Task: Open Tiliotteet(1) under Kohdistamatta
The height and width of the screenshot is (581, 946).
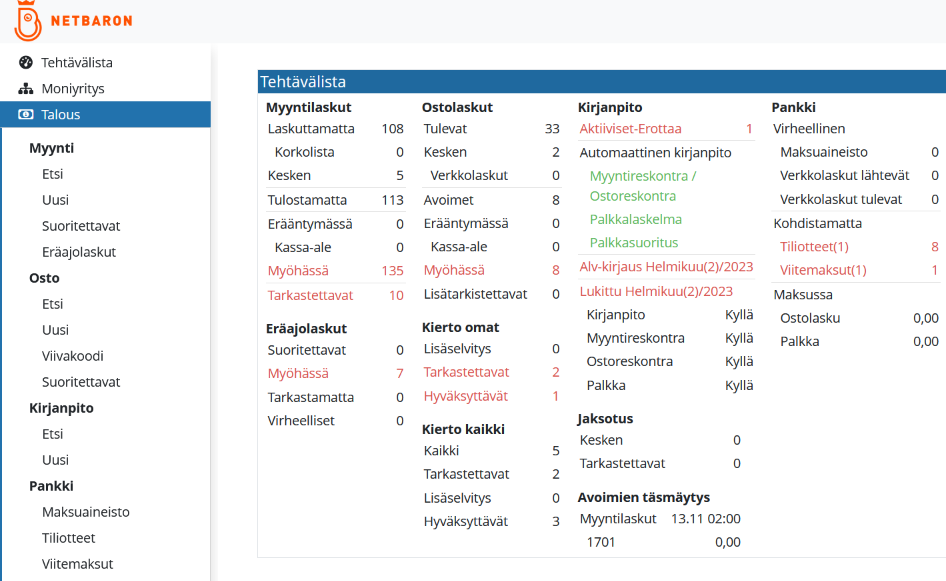Action: 814,246
